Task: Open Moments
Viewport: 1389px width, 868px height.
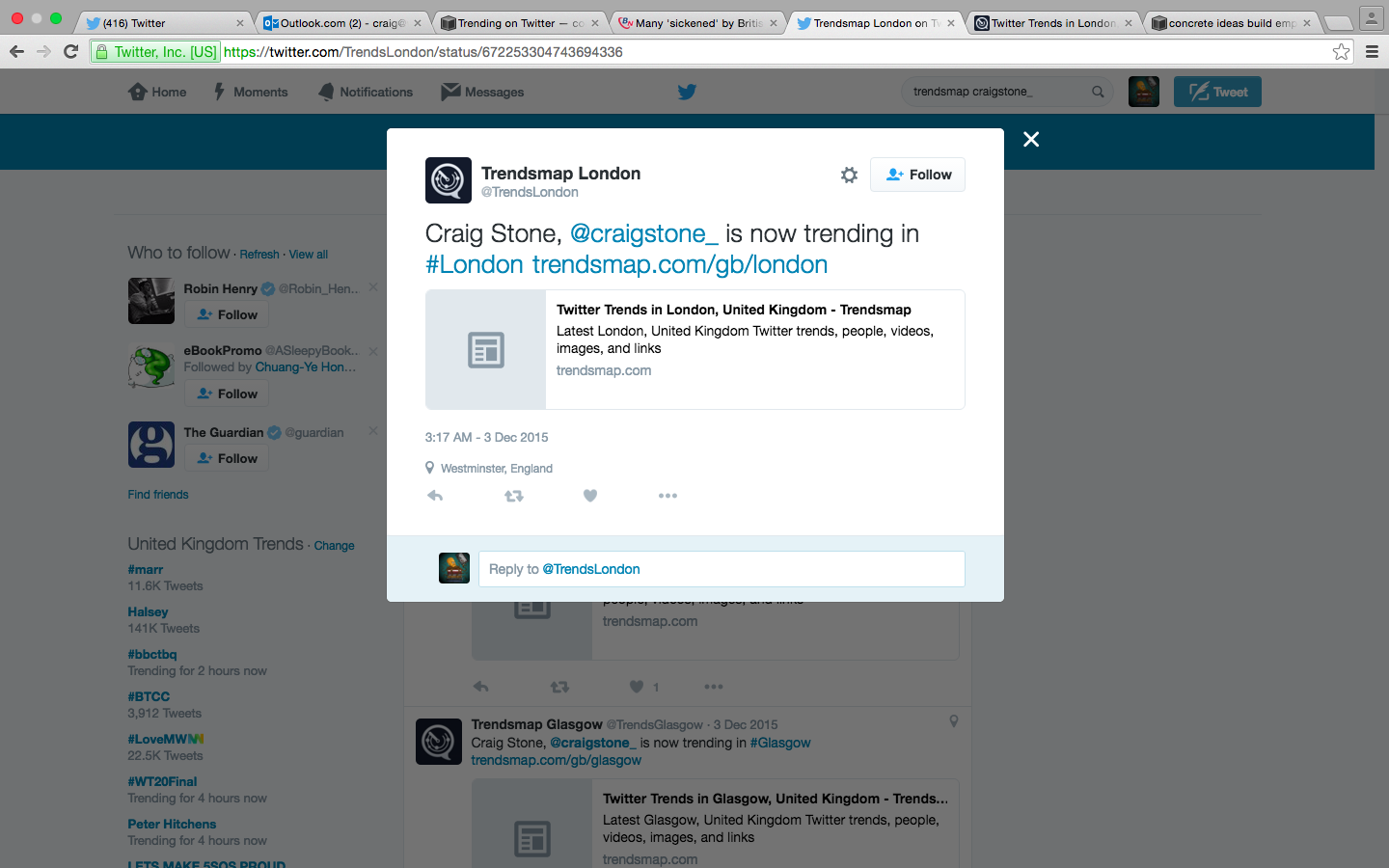Action: pyautogui.click(x=250, y=92)
